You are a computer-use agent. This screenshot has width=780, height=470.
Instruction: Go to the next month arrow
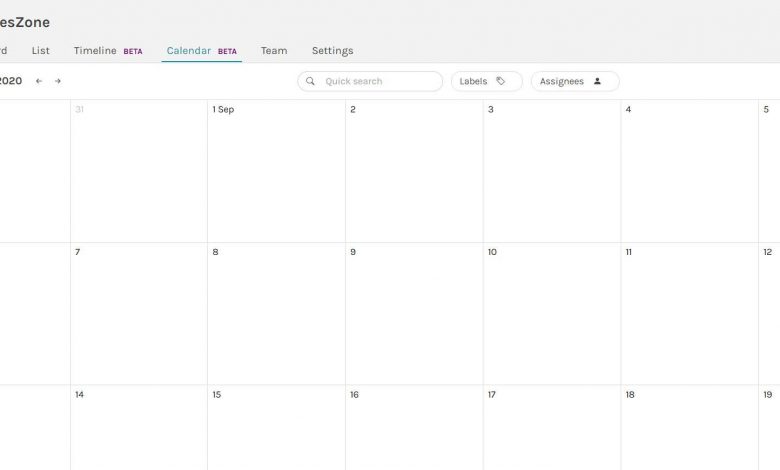click(x=58, y=81)
